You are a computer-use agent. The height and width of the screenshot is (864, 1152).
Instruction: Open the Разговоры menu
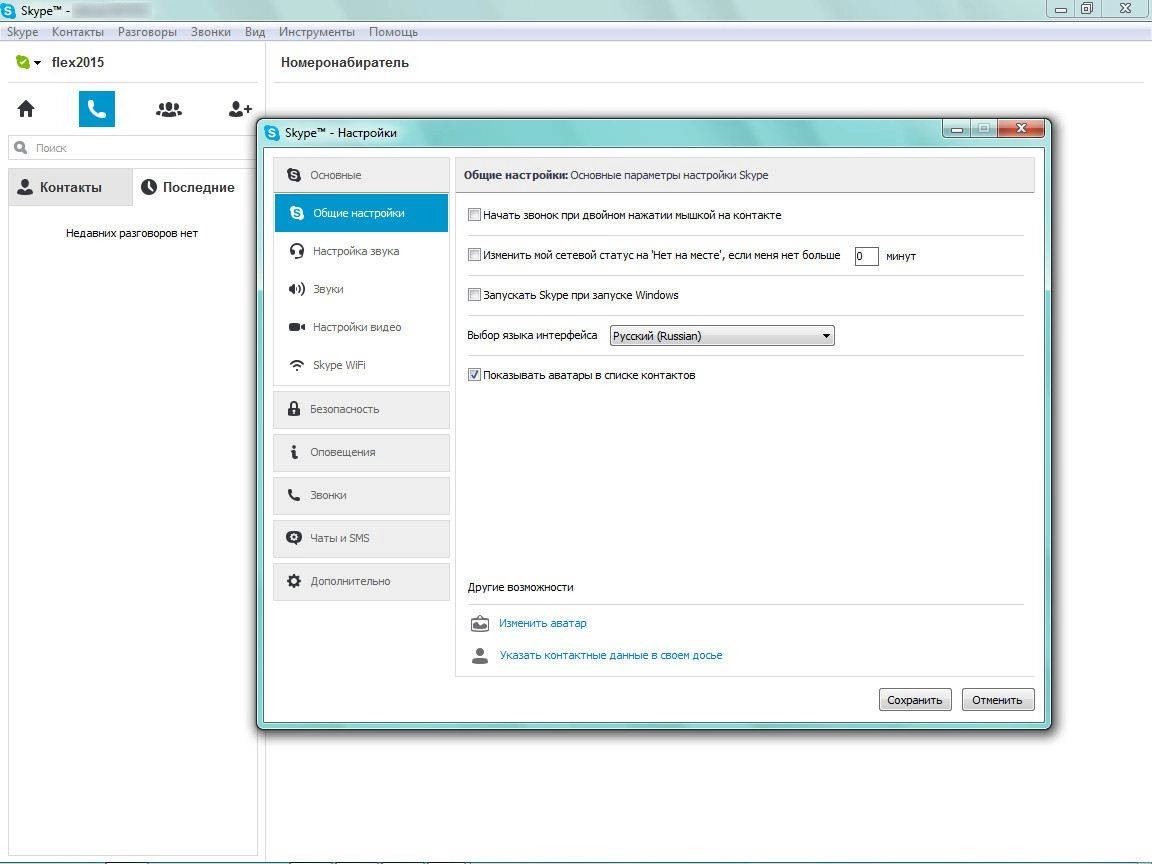(x=147, y=32)
